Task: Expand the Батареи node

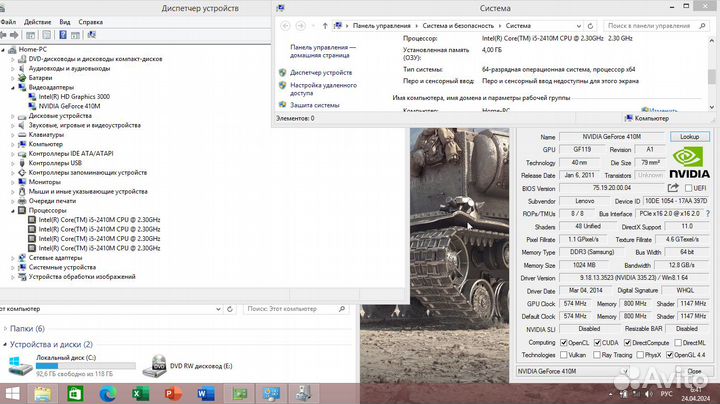Action: pyautogui.click(x=13, y=78)
